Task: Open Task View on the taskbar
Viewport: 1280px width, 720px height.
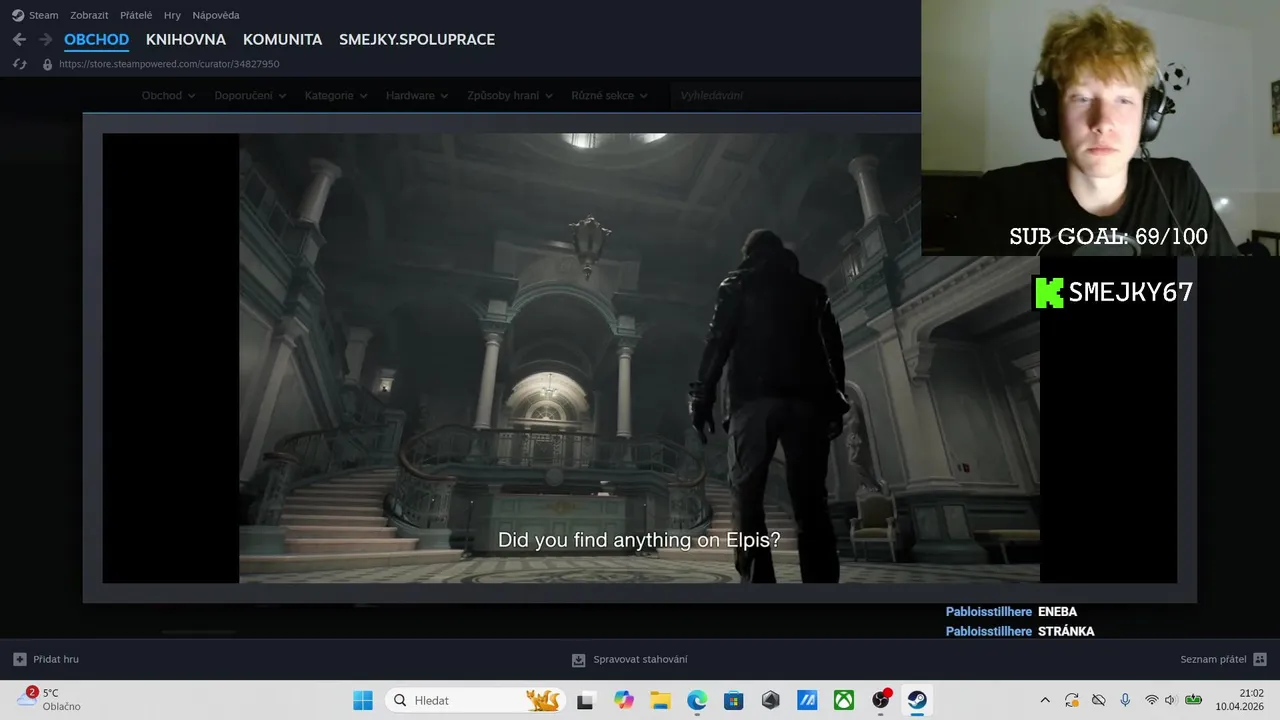Action: coord(585,700)
